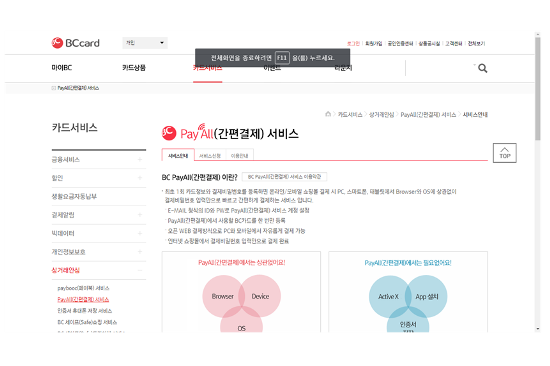
Task: Click the TOP arrow button
Action: (504, 153)
